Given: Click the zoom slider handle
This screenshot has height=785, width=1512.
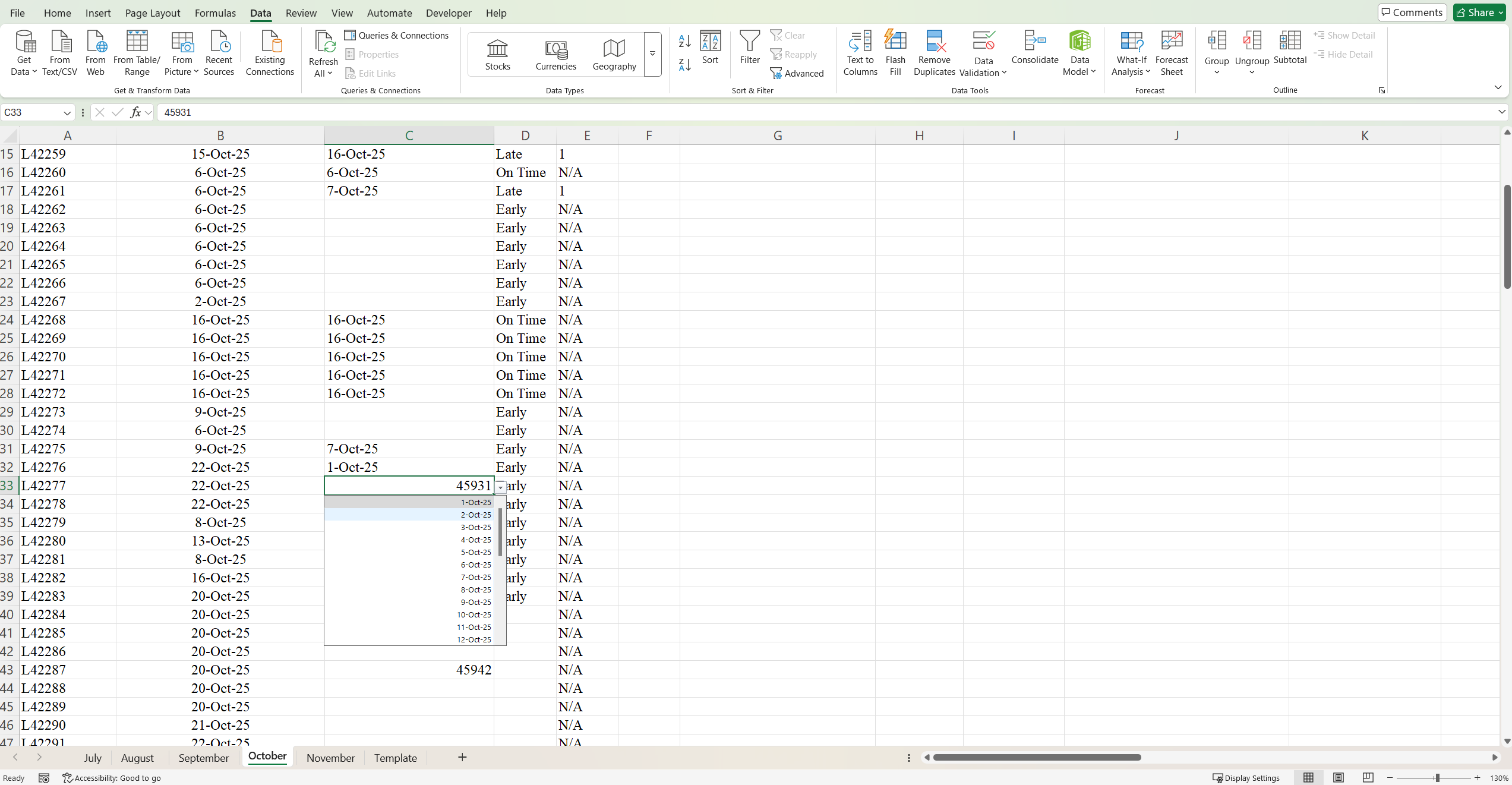Looking at the screenshot, I should [1438, 778].
